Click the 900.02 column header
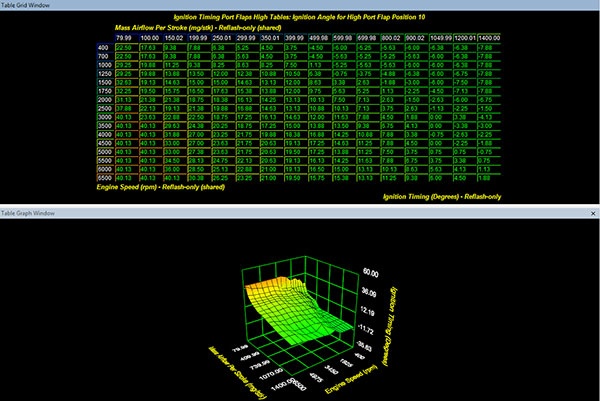The width and height of the screenshot is (600, 401). (x=414, y=37)
